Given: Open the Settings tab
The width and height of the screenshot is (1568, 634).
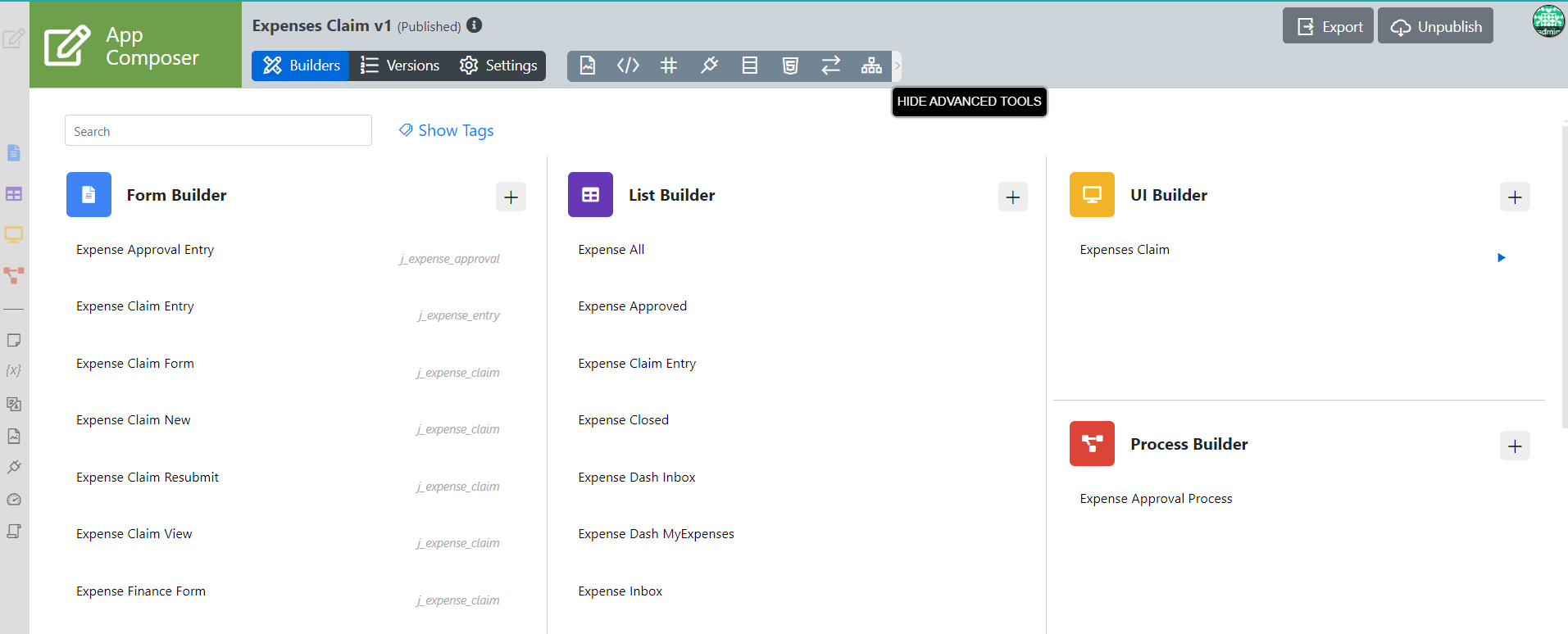Looking at the screenshot, I should click(498, 66).
